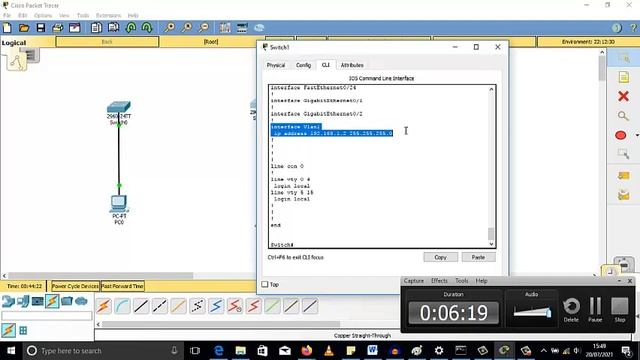
Task: Select Components category icon
Action: coord(38,301)
